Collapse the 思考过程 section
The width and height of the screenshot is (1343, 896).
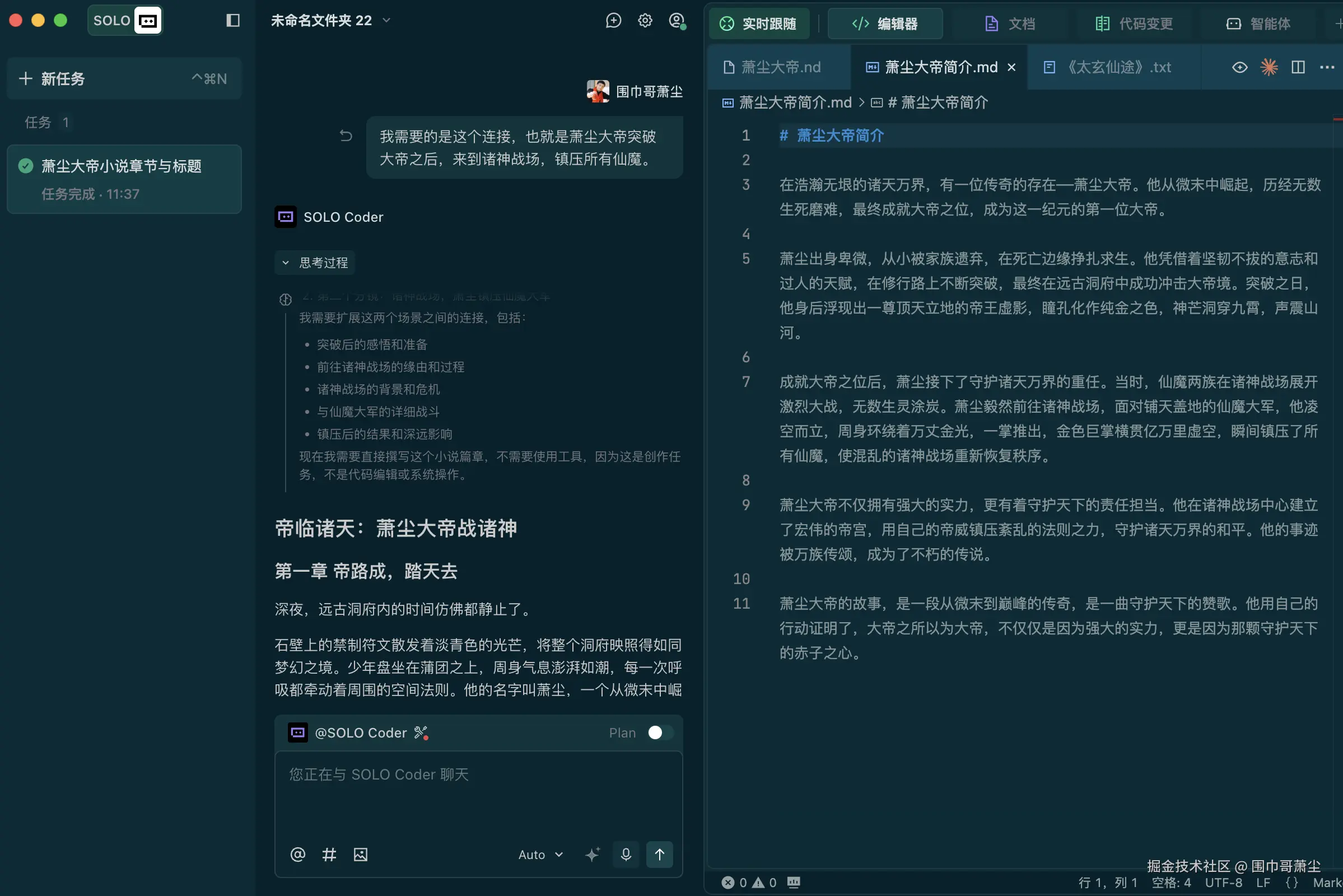tap(314, 263)
